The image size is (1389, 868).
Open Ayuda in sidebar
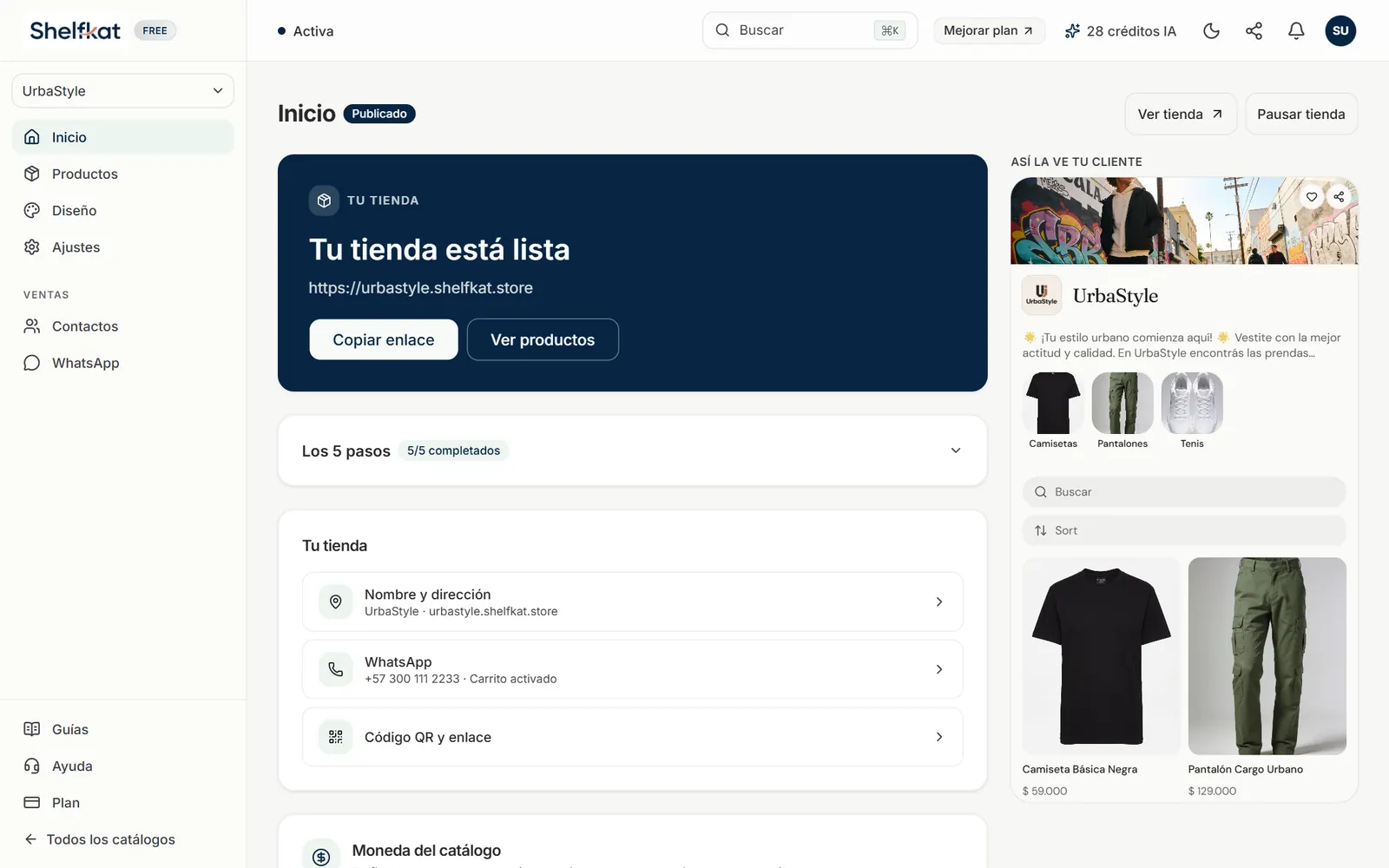tap(122, 766)
